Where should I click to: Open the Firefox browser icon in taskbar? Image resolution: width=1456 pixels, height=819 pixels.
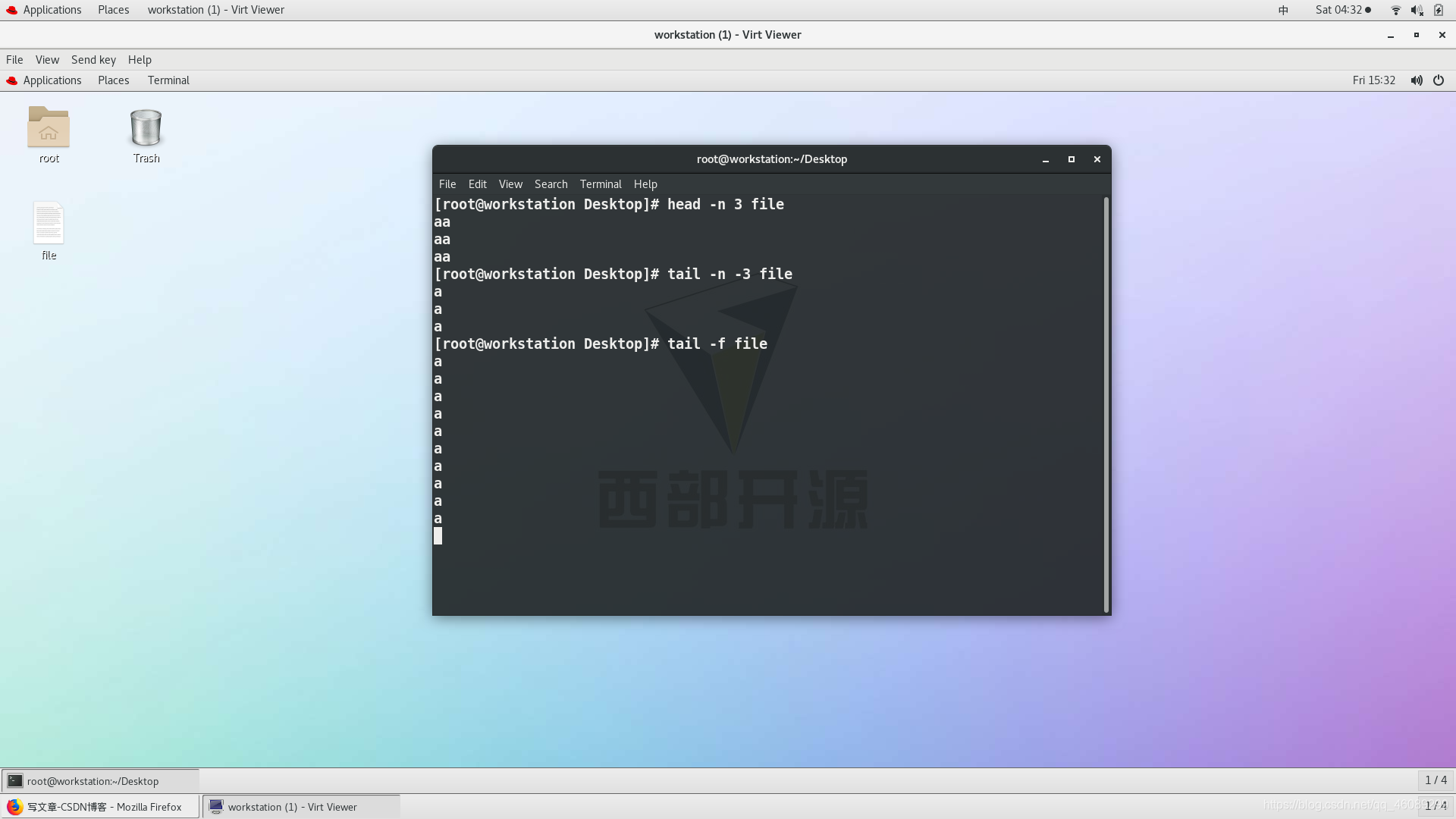(14, 807)
